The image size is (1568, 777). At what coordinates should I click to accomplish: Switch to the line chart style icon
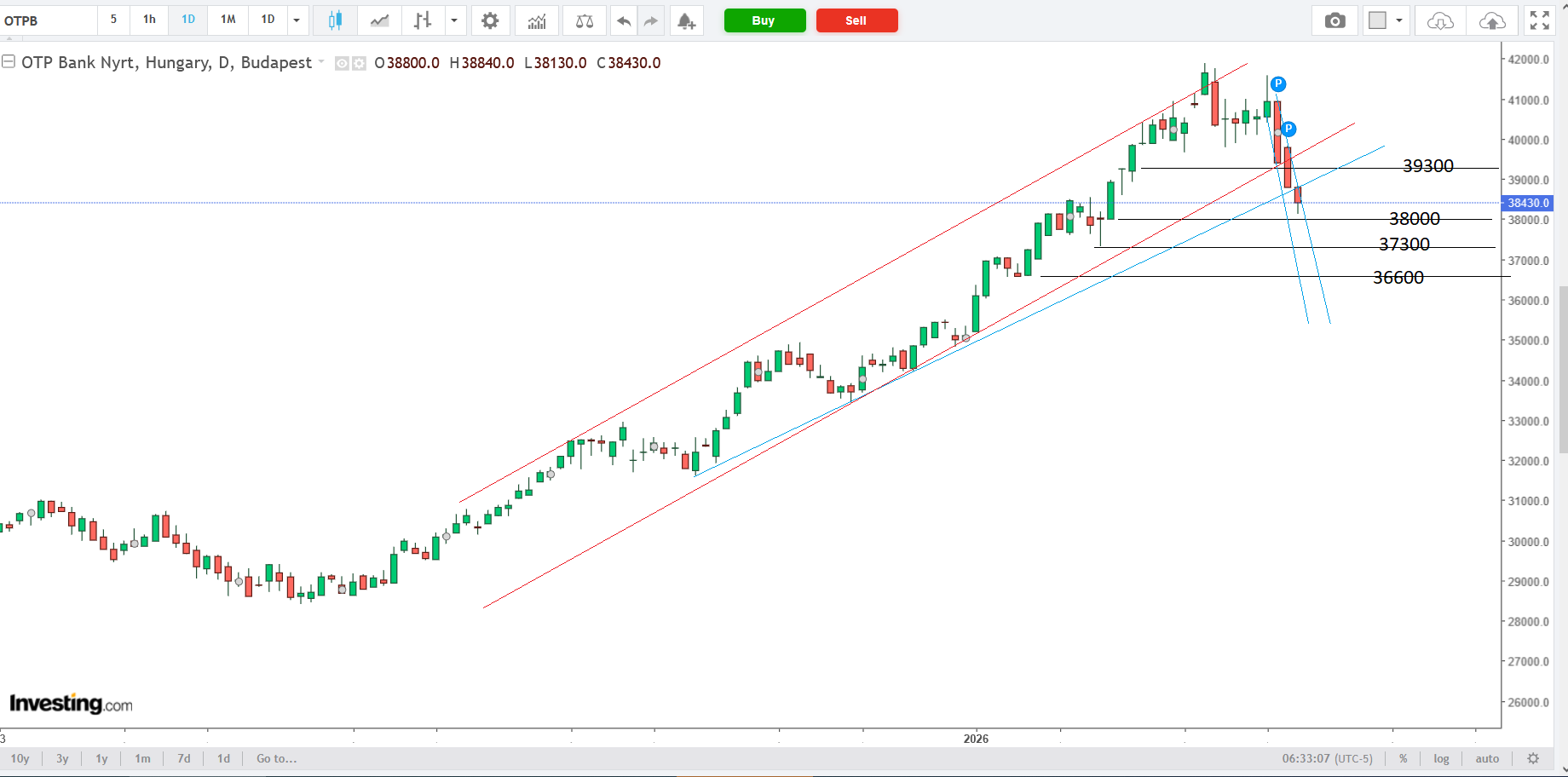tap(379, 20)
